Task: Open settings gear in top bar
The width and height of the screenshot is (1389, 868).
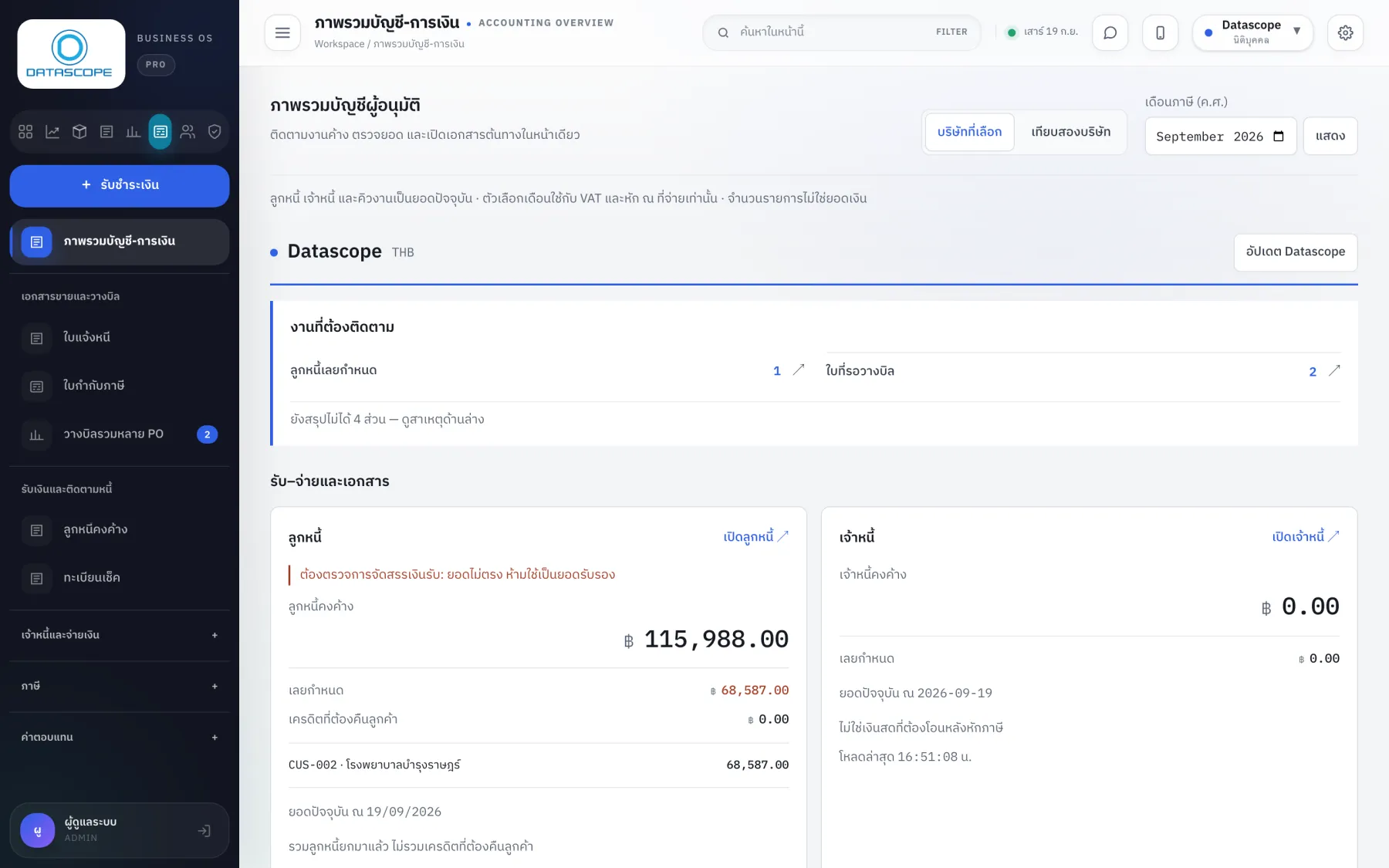Action: point(1345,32)
